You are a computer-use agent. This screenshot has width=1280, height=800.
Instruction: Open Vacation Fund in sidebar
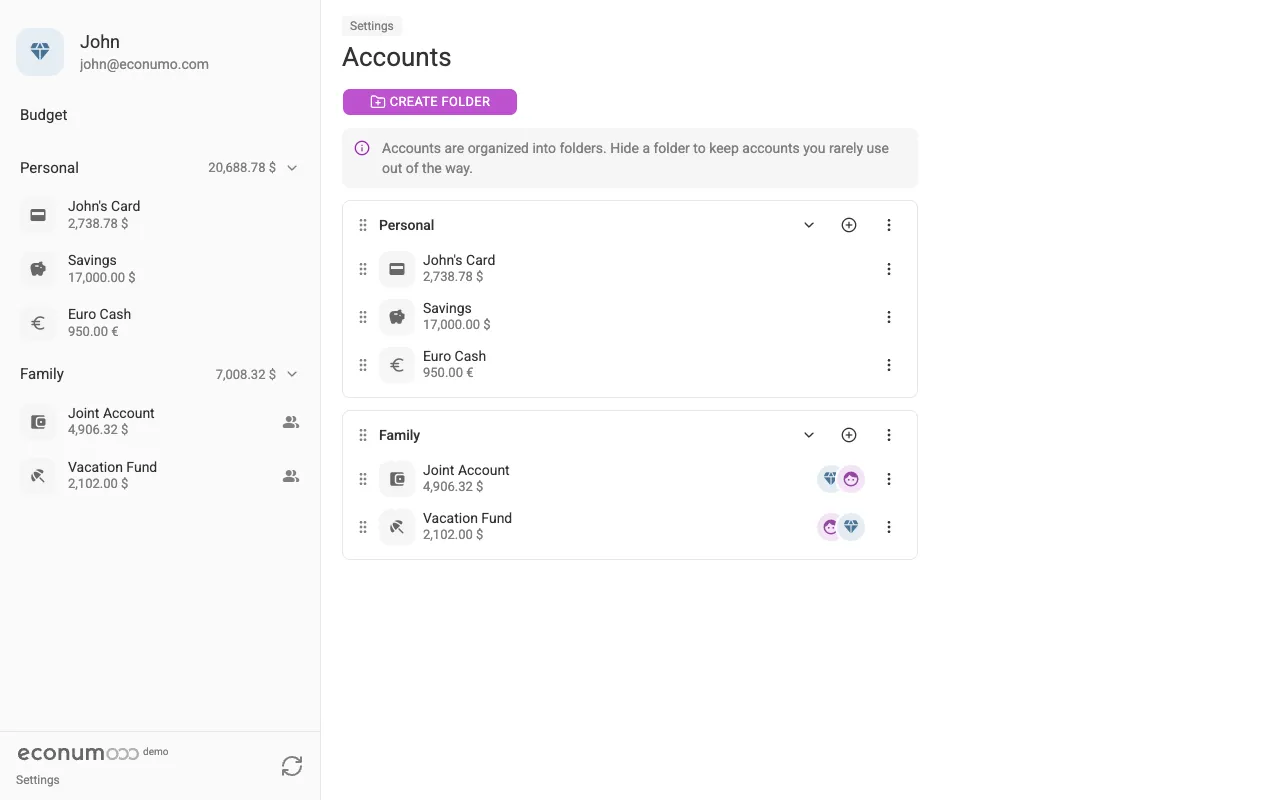pyautogui.click(x=160, y=476)
